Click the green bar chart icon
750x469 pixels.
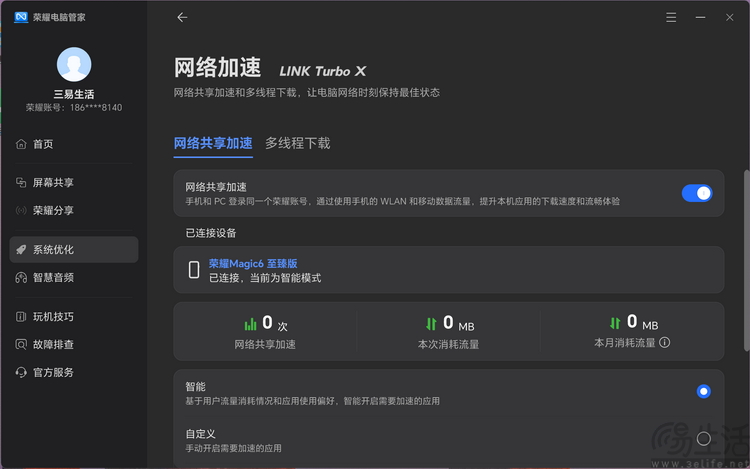pyautogui.click(x=250, y=324)
